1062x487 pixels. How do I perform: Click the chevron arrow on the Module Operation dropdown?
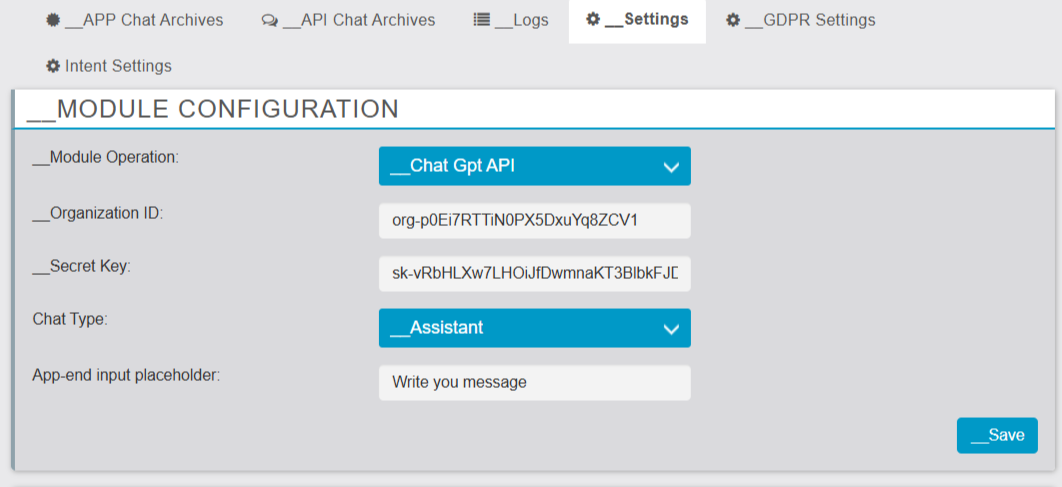pyautogui.click(x=671, y=167)
